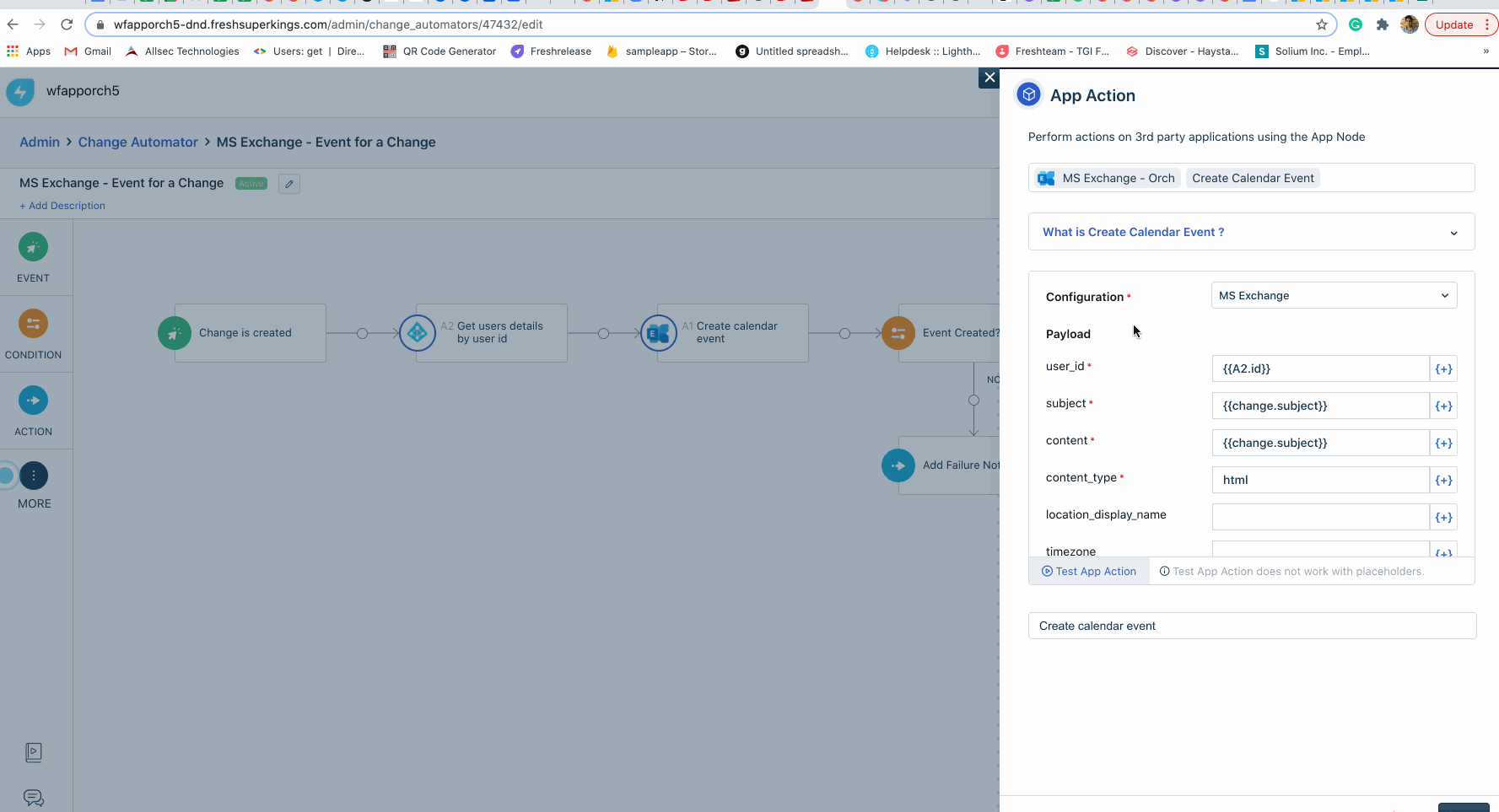This screenshot has height=812, width=1499.
Task: Insert placeholder for location_display_name field
Action: (x=1443, y=517)
